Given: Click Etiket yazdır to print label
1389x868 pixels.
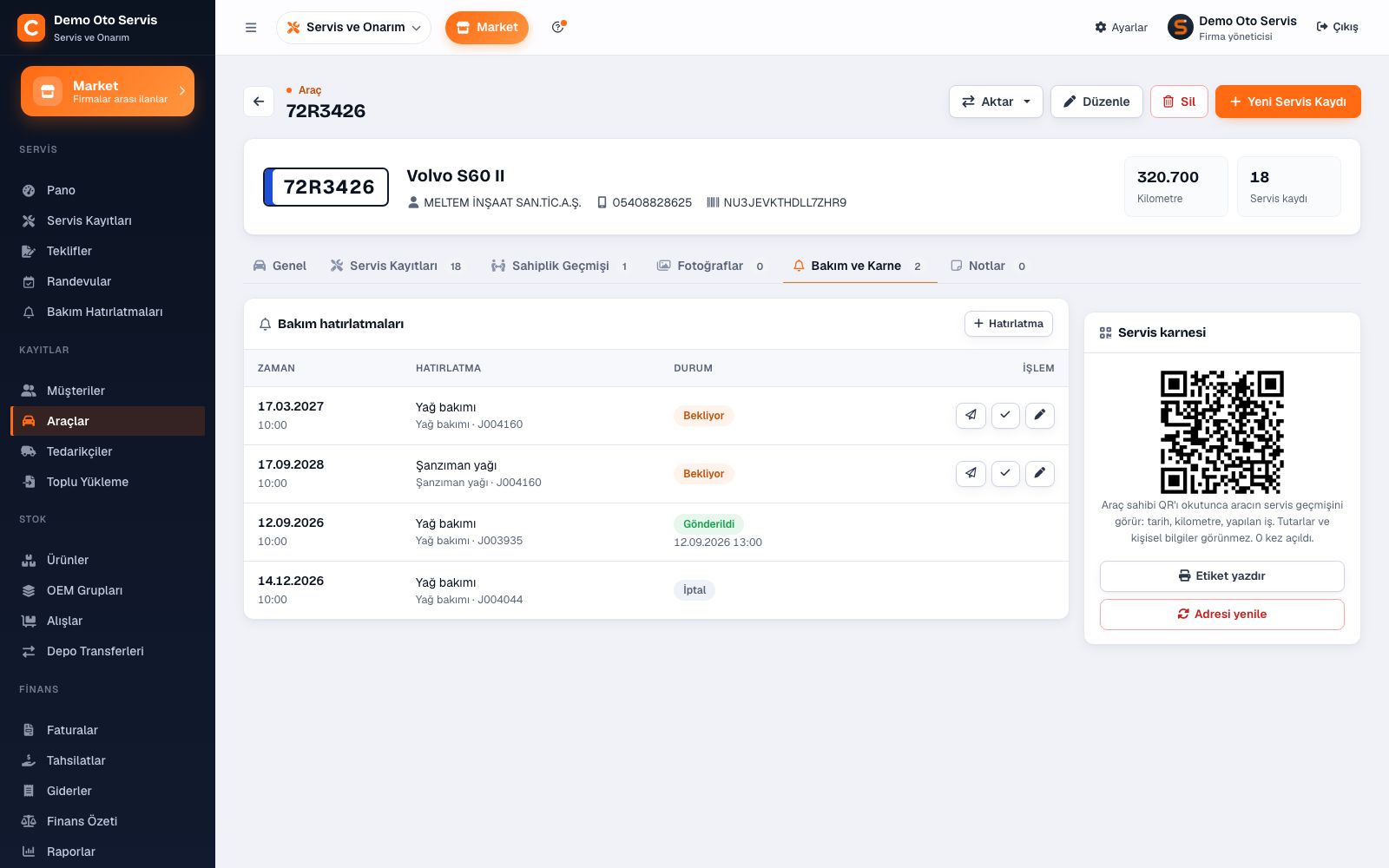Looking at the screenshot, I should tap(1222, 576).
